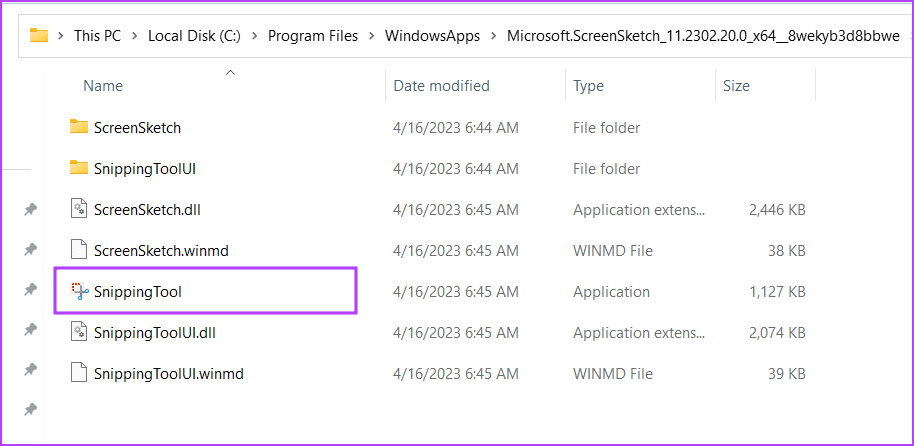
Task: Click date modified of SnippingToolUI.winmd
Action: tap(456, 374)
